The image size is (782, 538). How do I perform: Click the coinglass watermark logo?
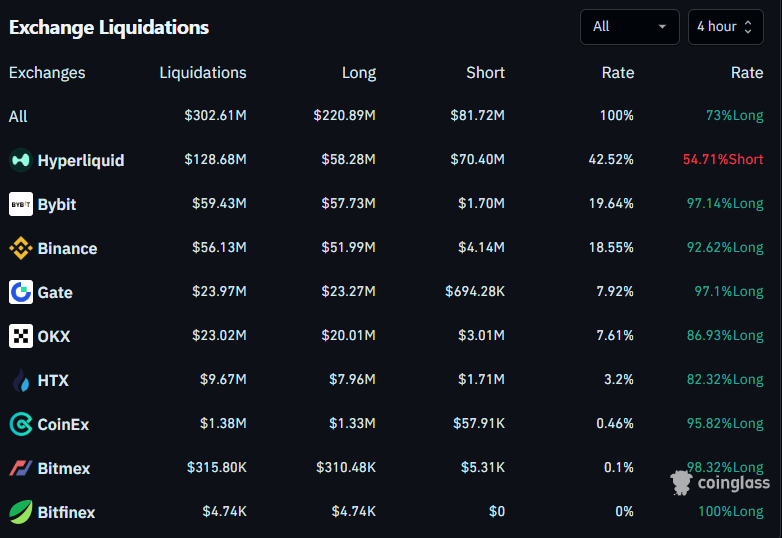pyautogui.click(x=720, y=484)
